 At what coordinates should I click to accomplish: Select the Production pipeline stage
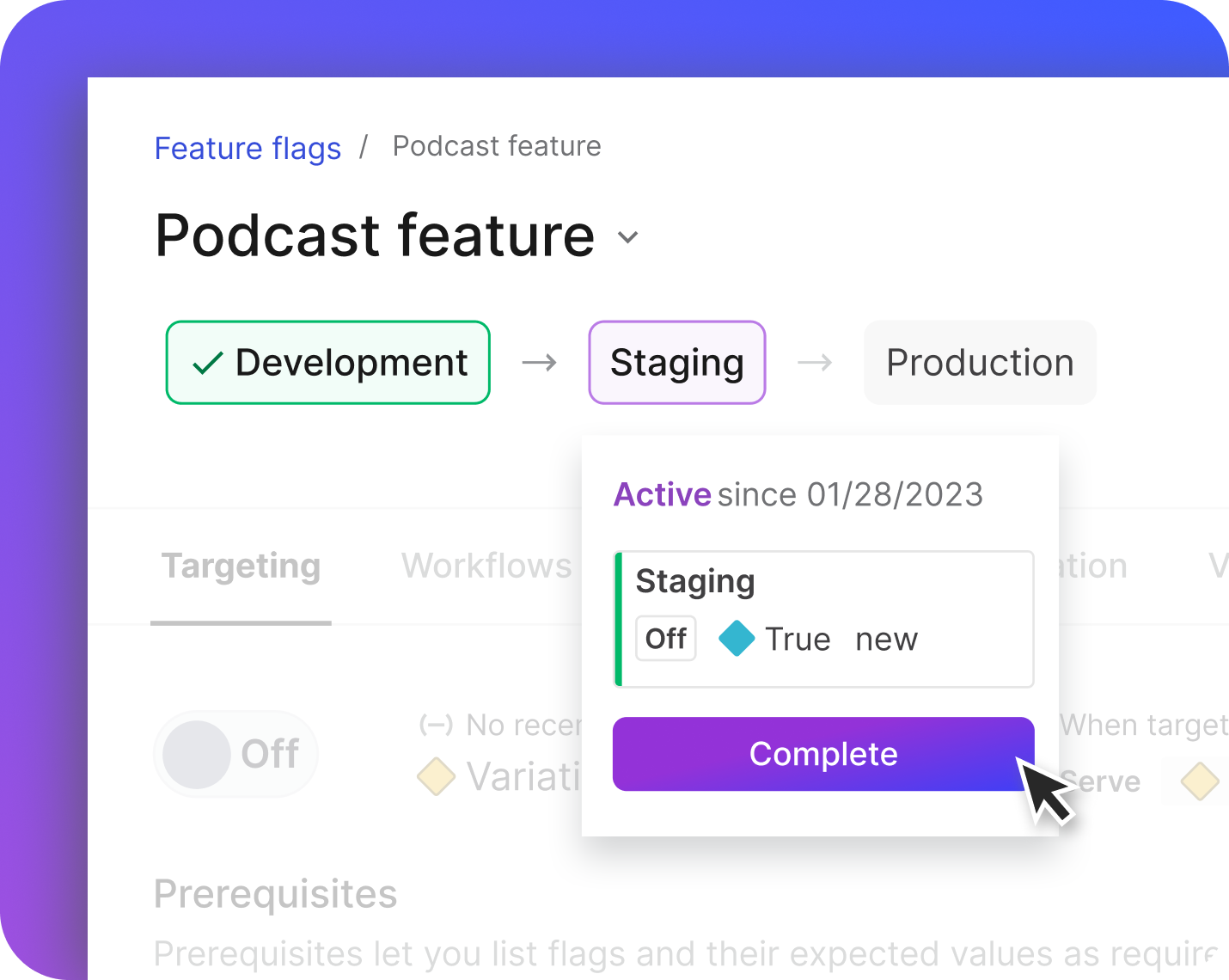[980, 363]
